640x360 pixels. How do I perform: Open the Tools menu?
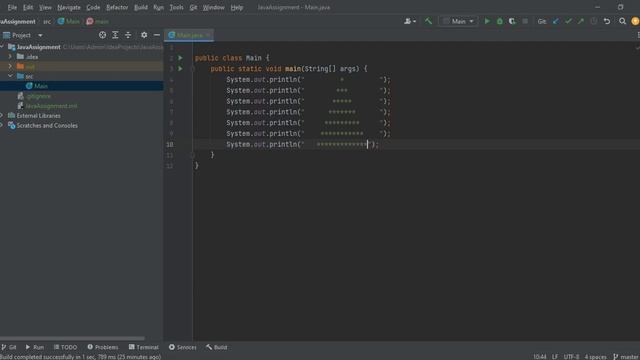tap(176, 7)
